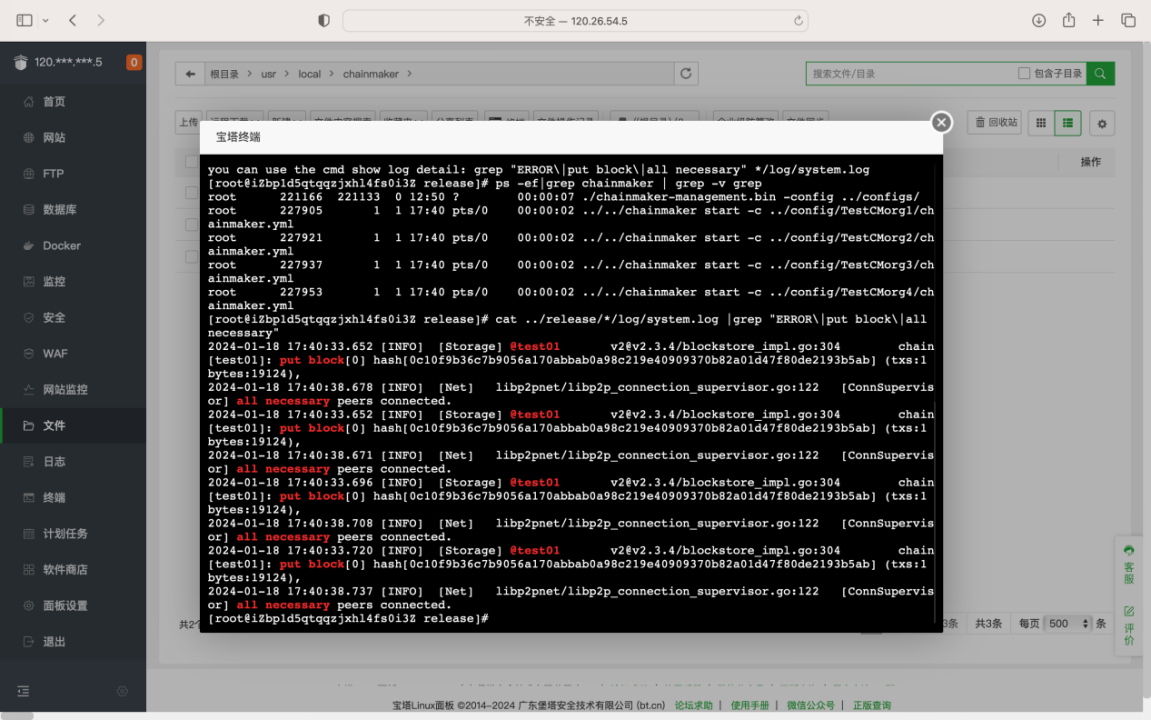Click the 上传 upload button
Screen dimensions: 1151x720
coord(188,122)
